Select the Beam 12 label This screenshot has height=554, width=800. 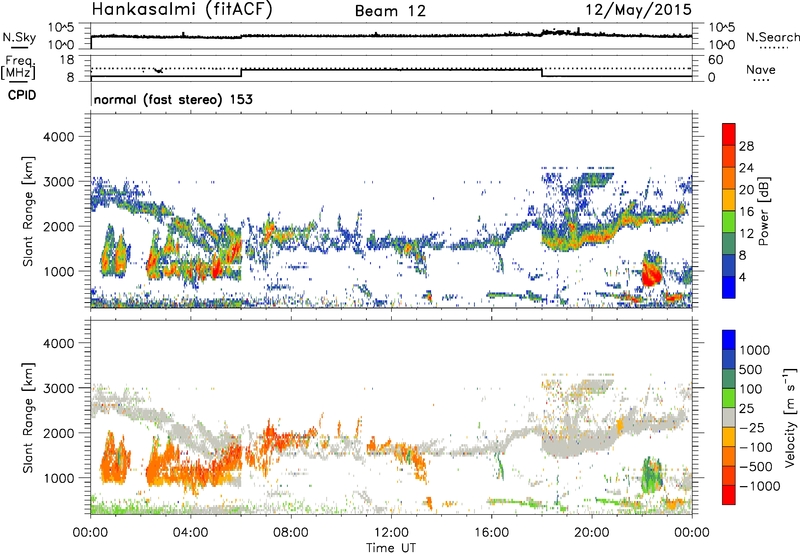tap(390, 11)
